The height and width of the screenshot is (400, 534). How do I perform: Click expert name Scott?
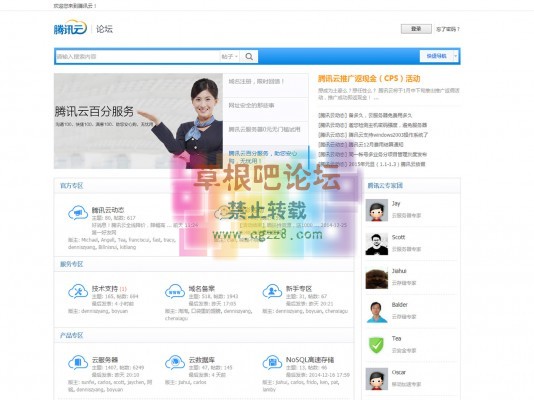(398, 237)
